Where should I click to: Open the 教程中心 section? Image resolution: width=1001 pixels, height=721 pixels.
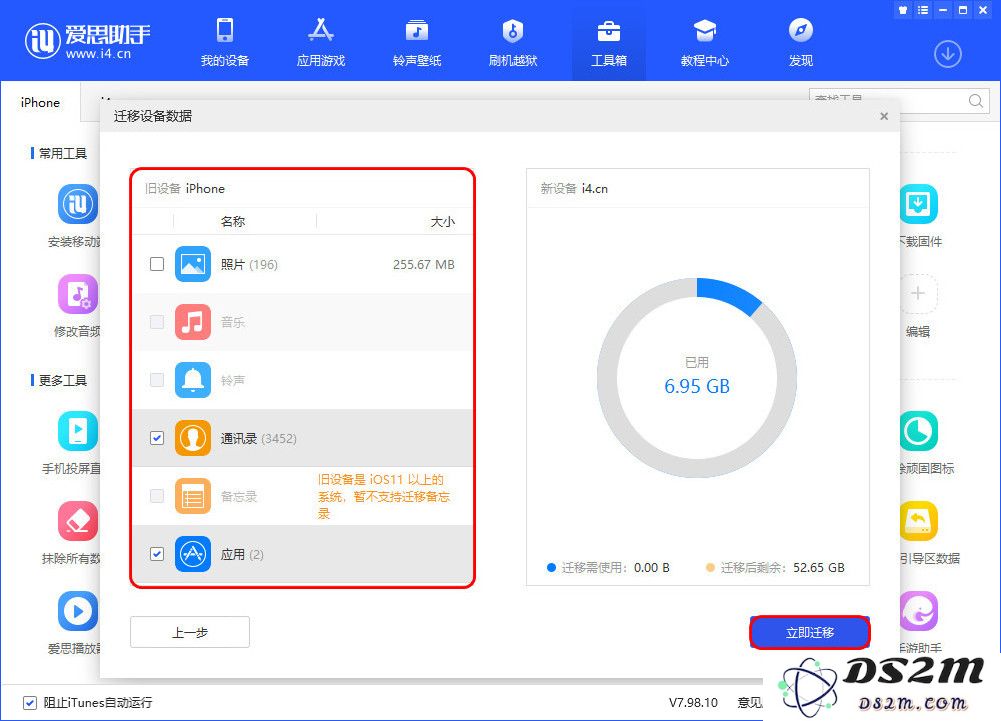pyautogui.click(x=705, y=42)
